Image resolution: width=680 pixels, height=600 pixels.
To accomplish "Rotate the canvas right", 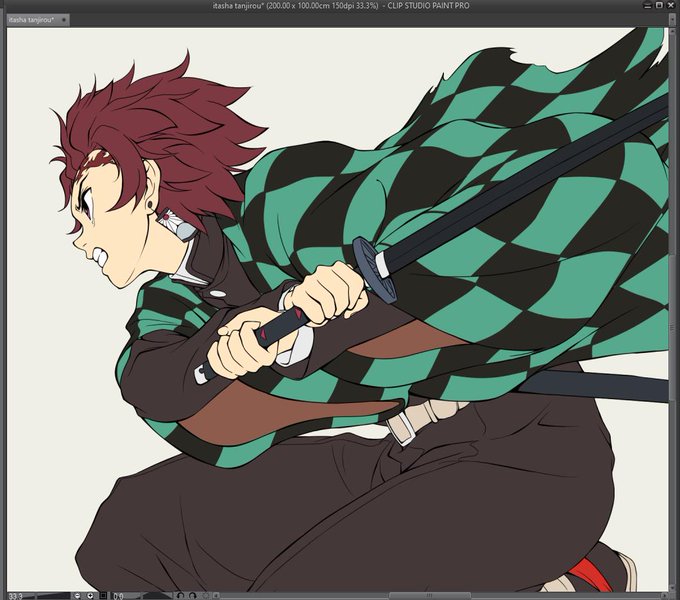I will point(193,596).
